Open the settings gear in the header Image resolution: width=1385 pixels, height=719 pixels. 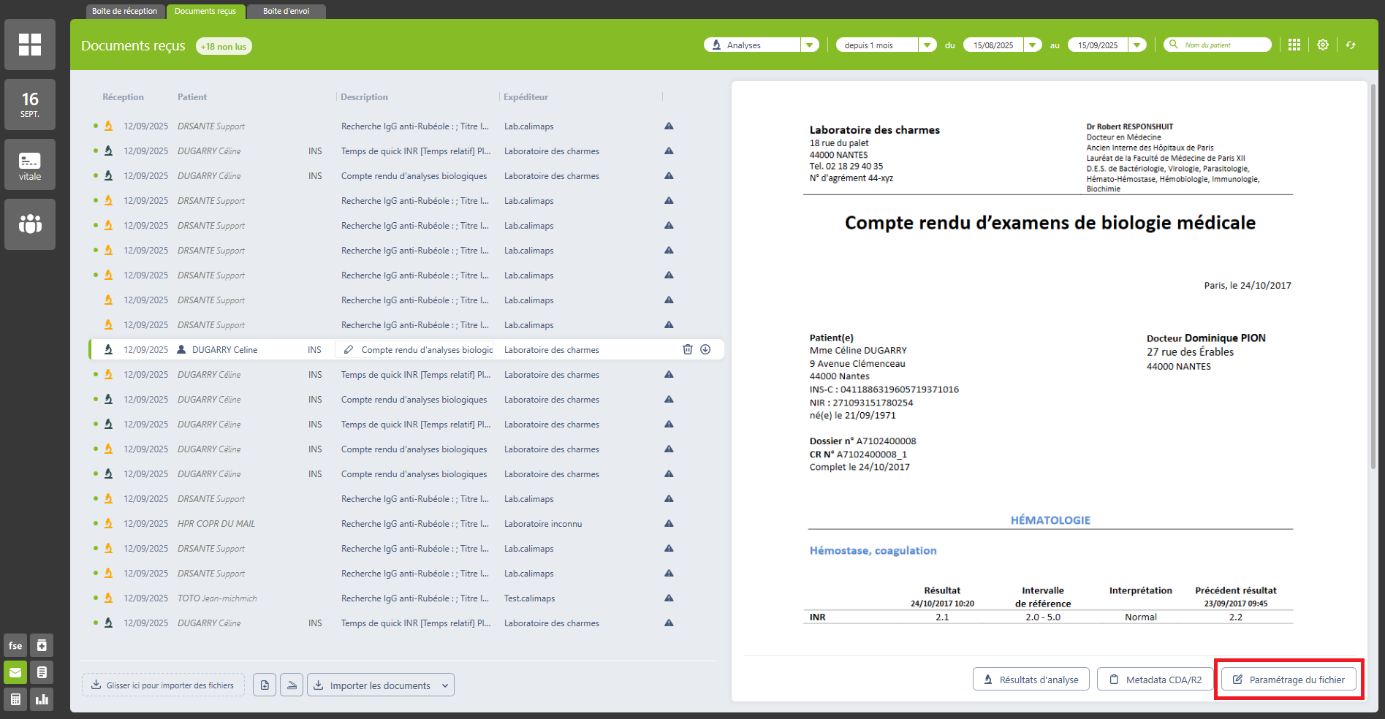coord(1323,45)
